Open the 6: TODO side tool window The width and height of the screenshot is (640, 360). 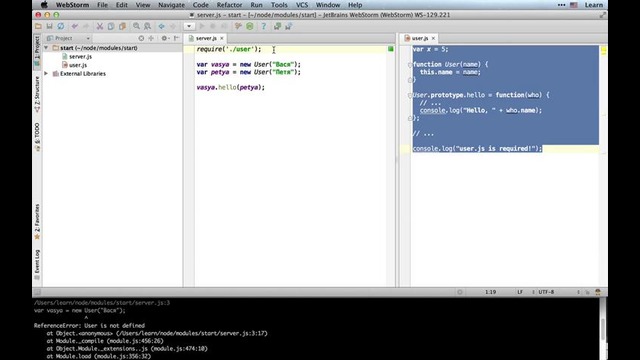pos(37,137)
